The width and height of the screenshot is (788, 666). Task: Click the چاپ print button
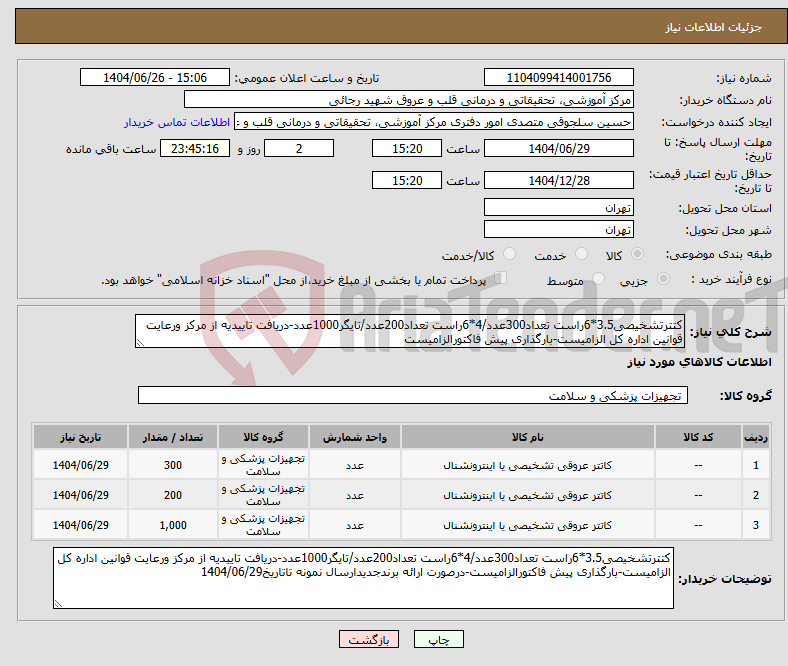click(x=439, y=639)
